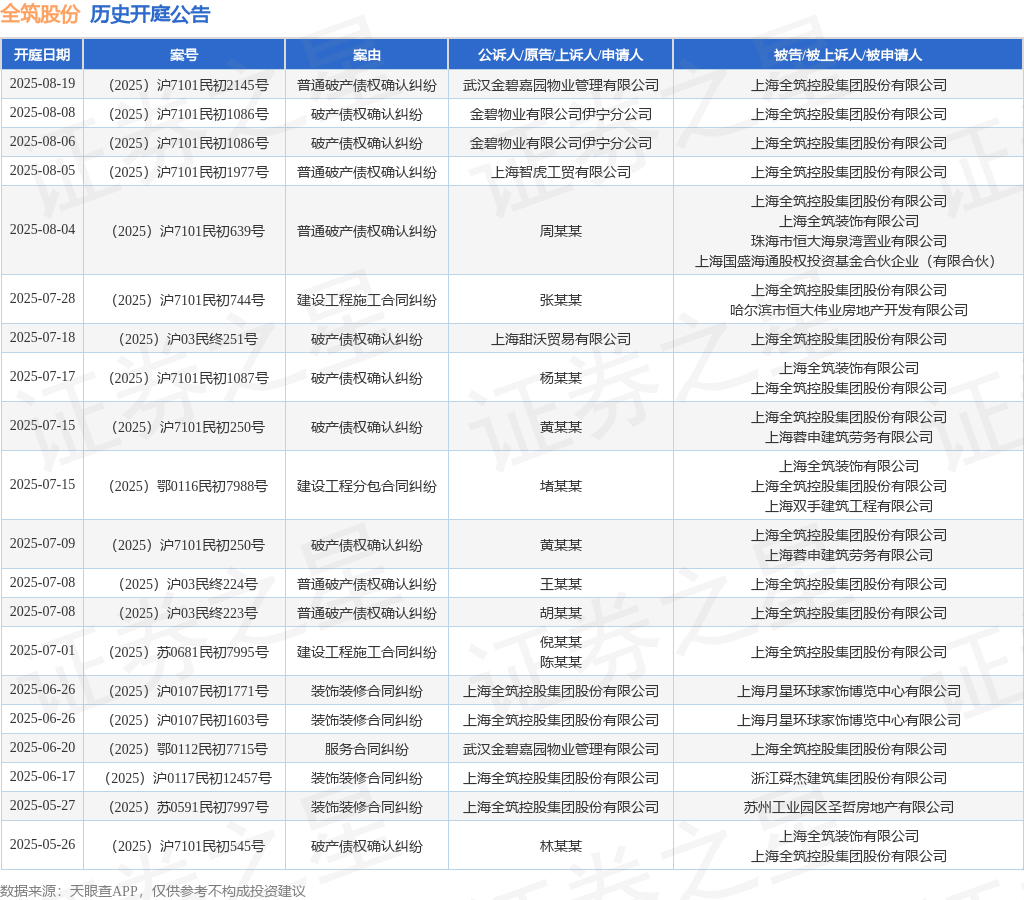Select the 案号 column header

[184, 55]
